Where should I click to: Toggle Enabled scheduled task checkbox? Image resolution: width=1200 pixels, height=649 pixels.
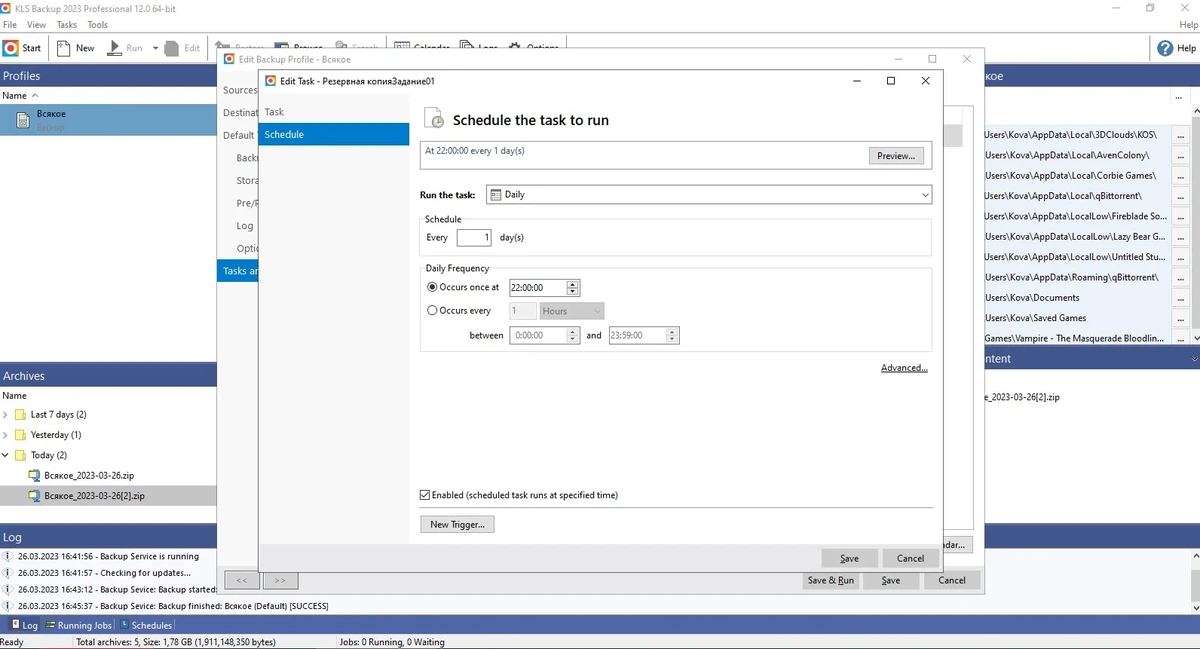coord(425,495)
